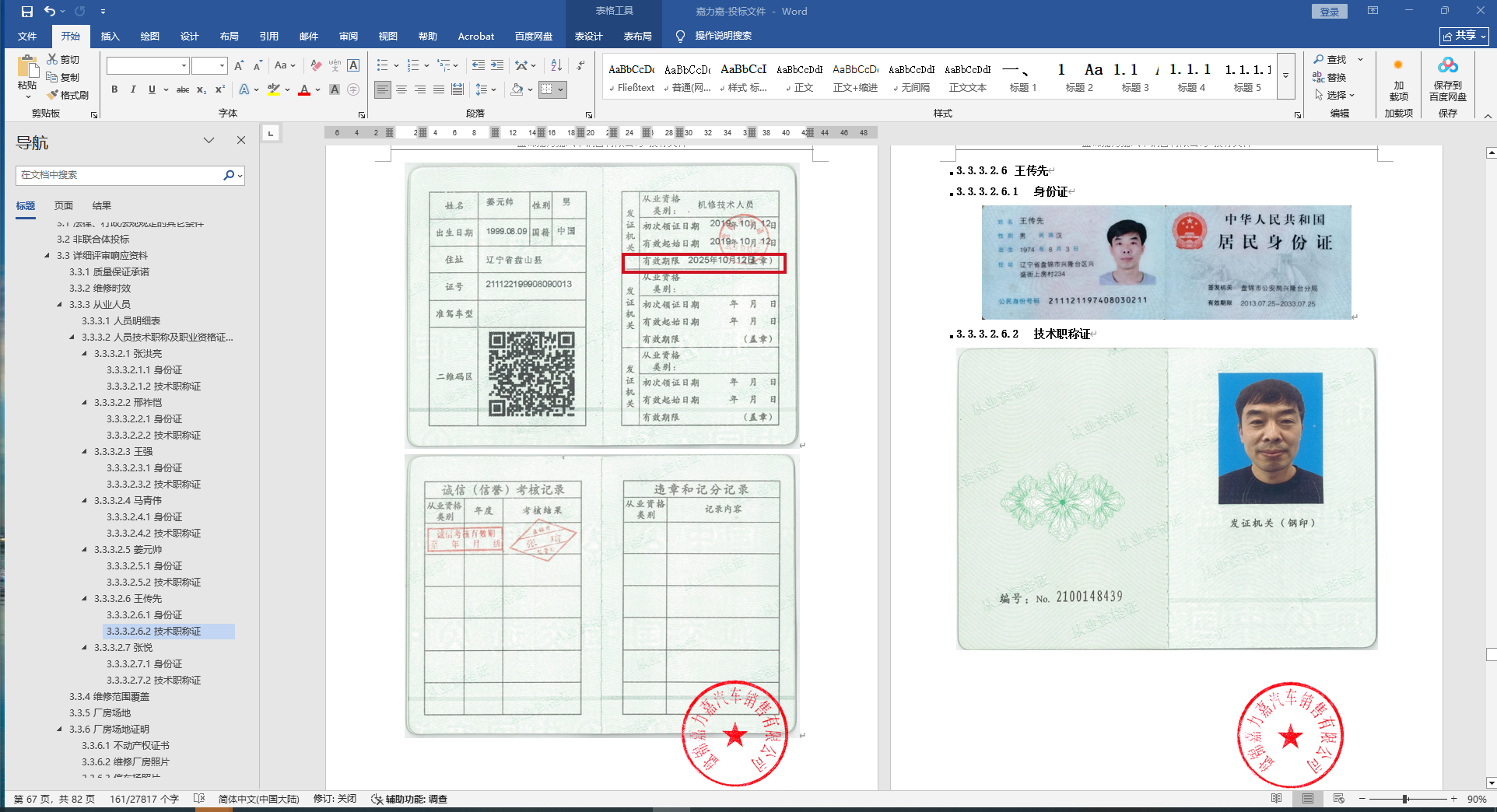The width and height of the screenshot is (1497, 812).
Task: Jump to heading 3.3.4 维修范围覆盖
Action: point(109,696)
